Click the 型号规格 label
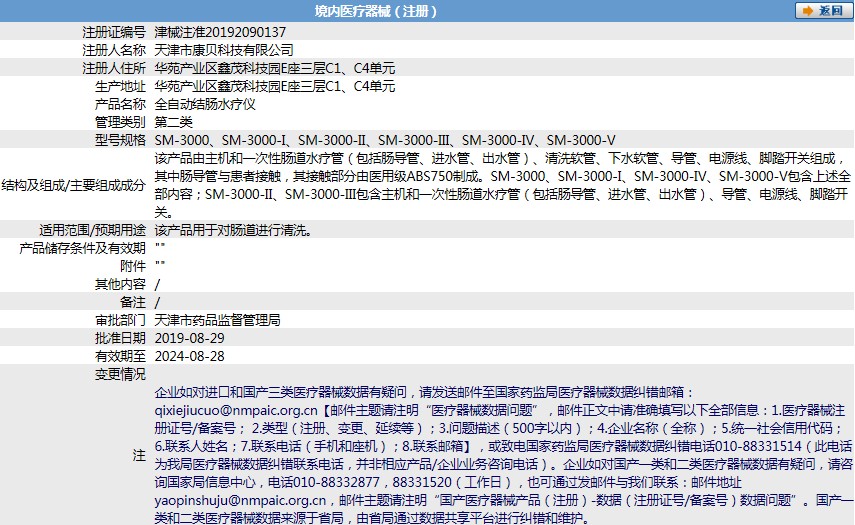 [x=121, y=140]
